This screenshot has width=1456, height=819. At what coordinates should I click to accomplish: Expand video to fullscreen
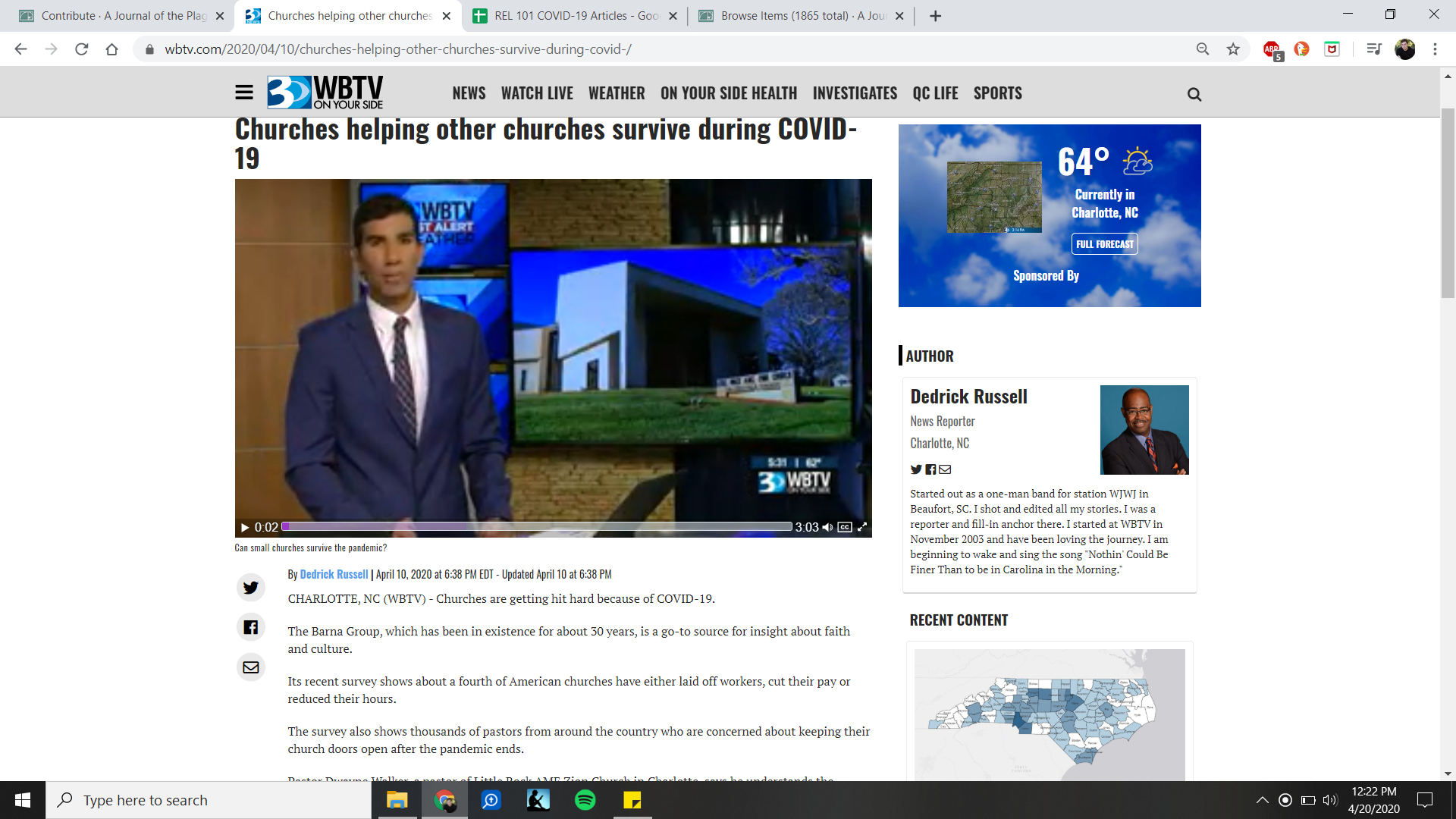[862, 527]
